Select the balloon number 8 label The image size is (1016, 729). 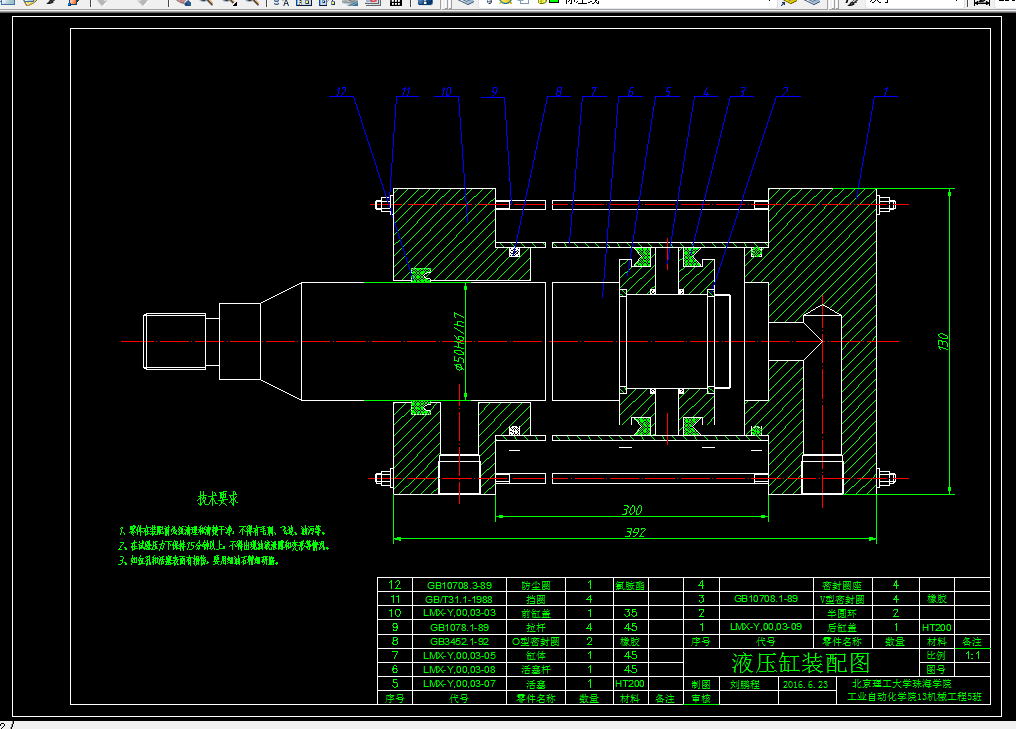click(559, 91)
